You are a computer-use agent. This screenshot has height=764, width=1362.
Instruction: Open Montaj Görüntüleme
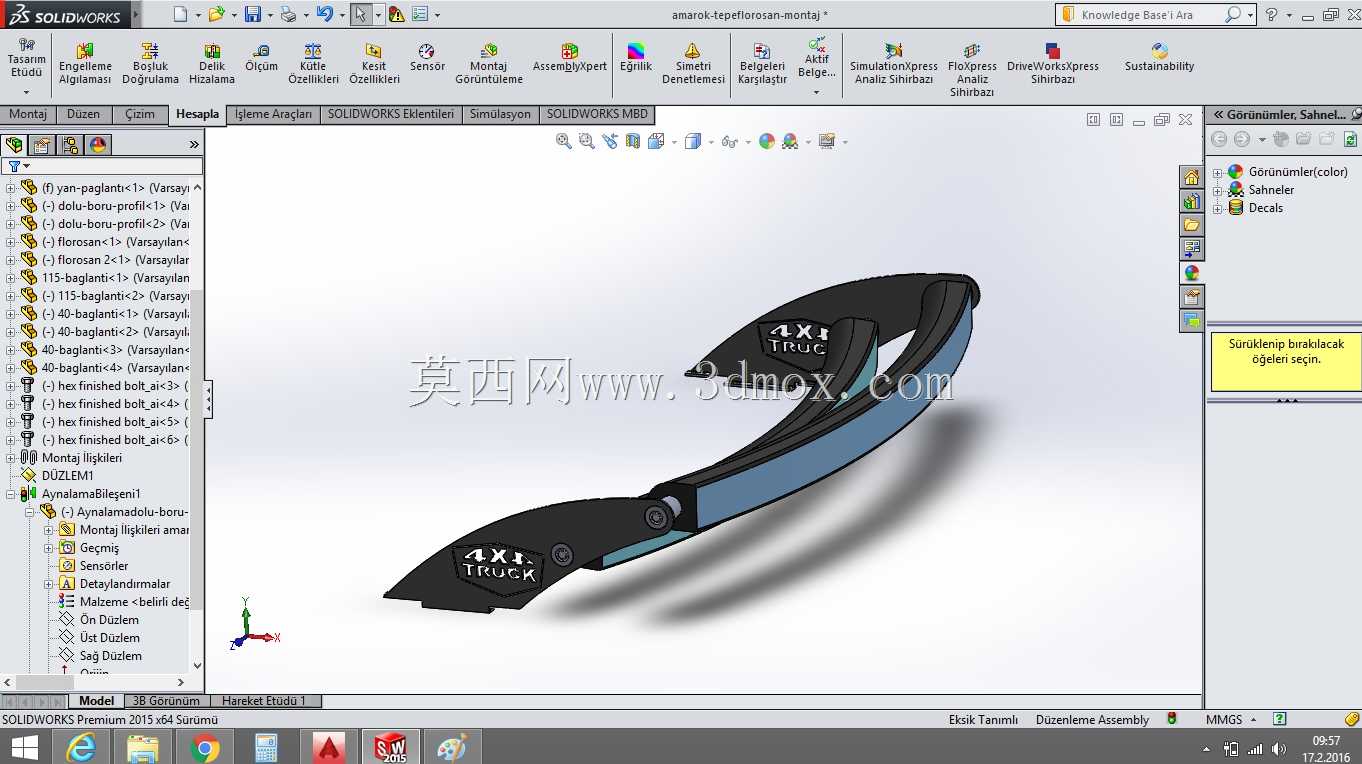pos(489,64)
